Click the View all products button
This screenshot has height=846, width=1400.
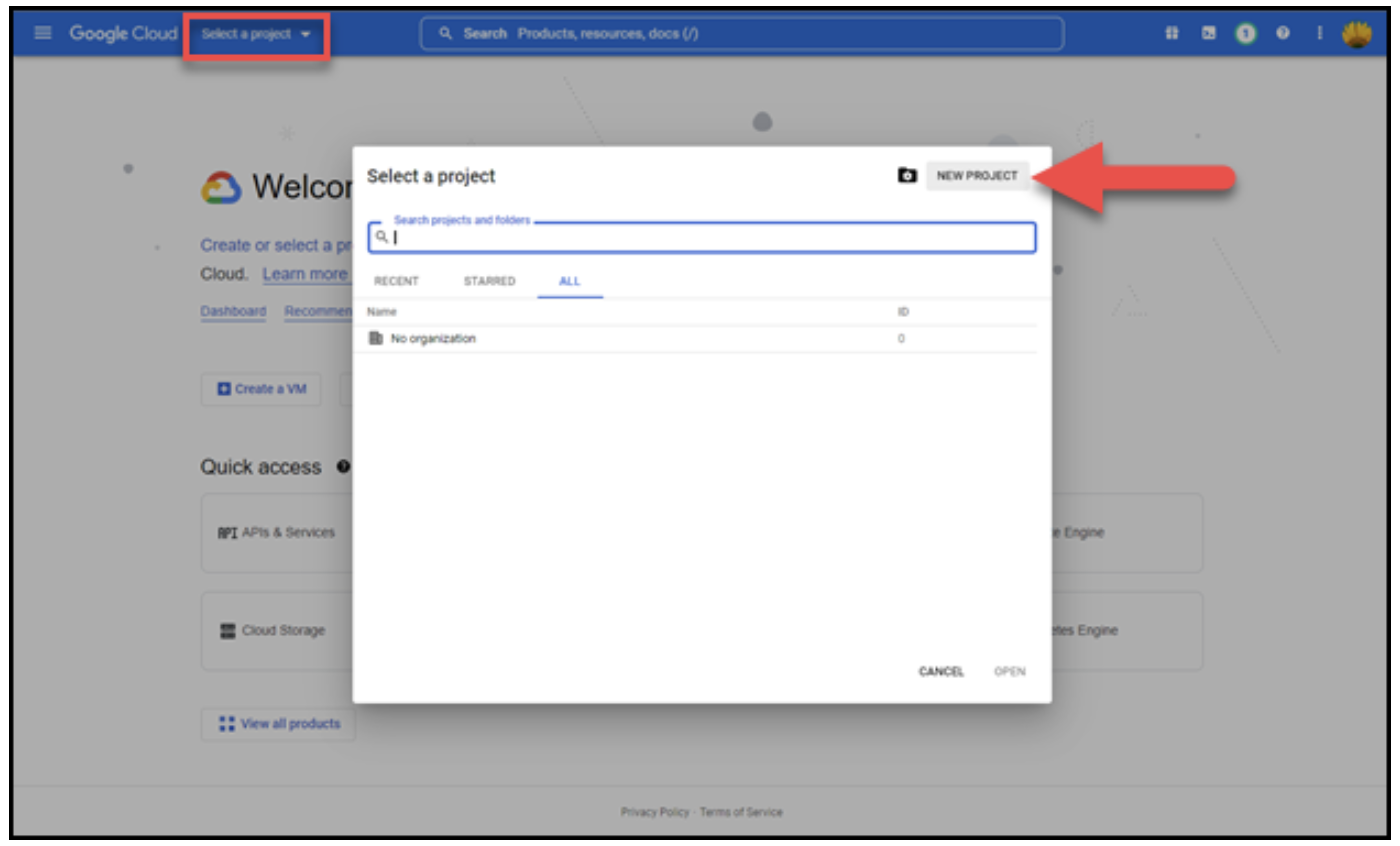pyautogui.click(x=279, y=723)
